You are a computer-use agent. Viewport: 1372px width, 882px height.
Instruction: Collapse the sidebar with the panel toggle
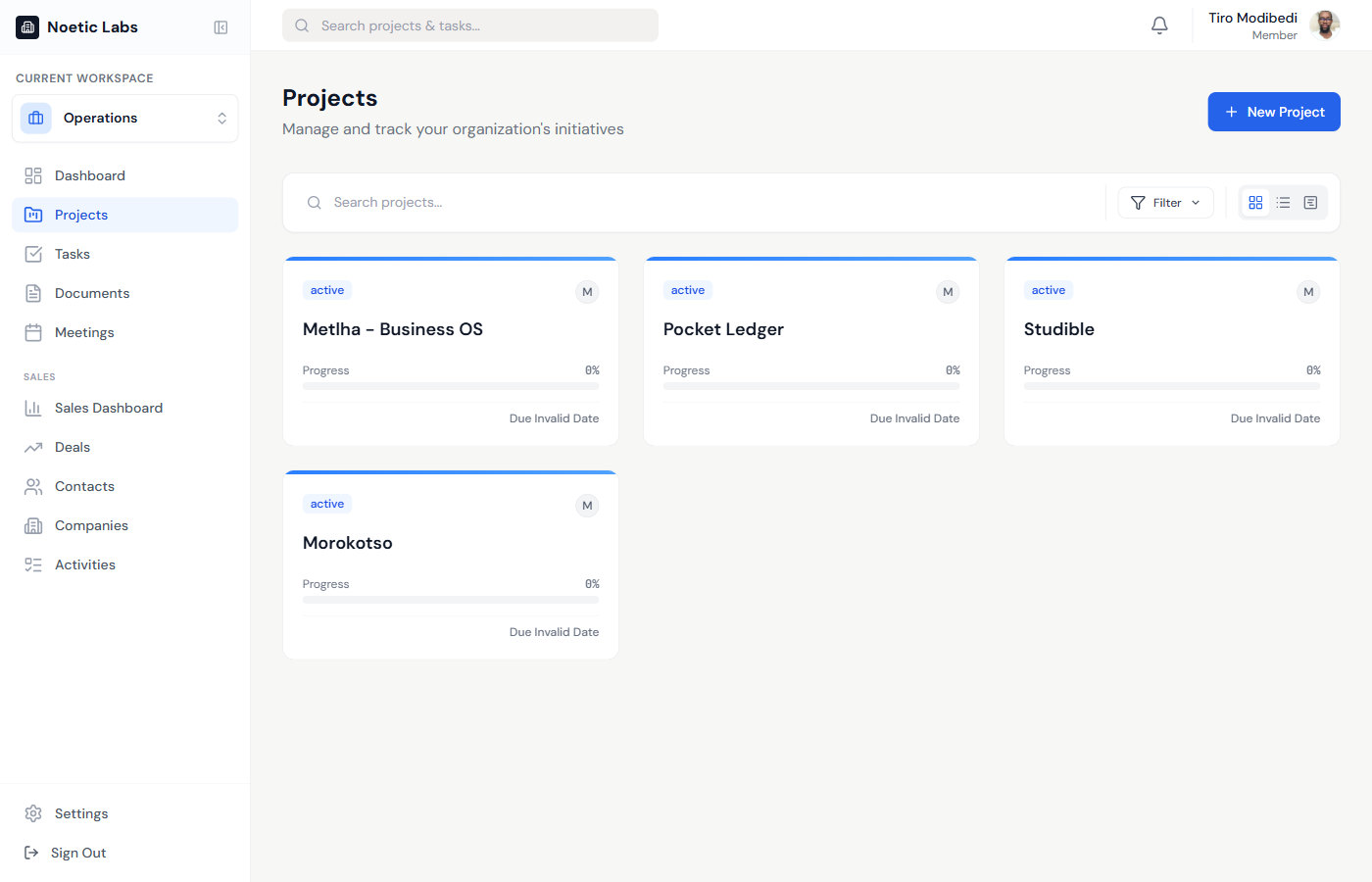point(220,26)
